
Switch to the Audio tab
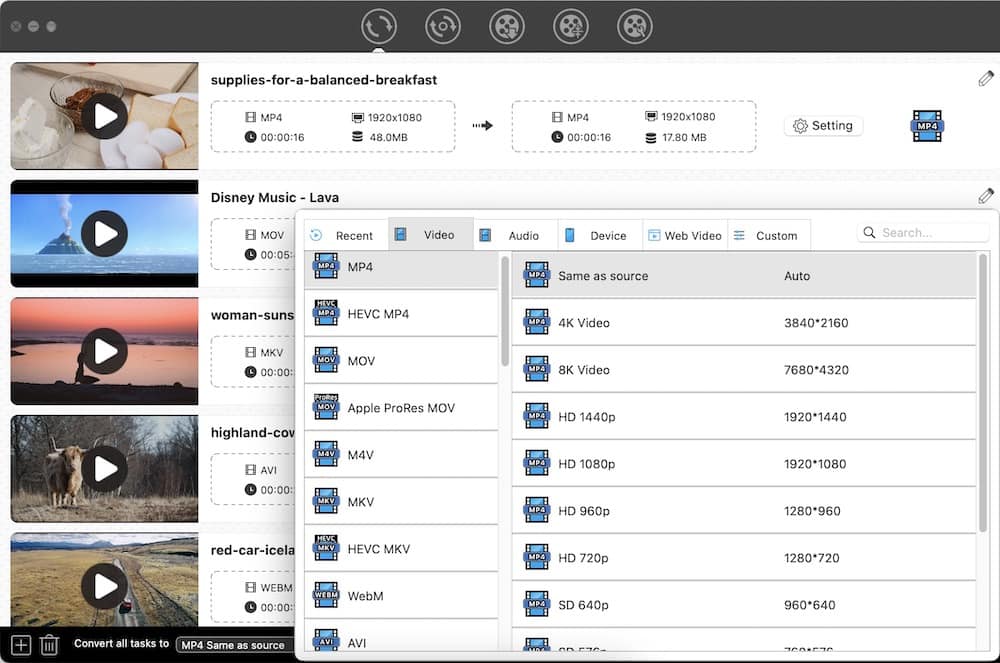pyautogui.click(x=514, y=234)
